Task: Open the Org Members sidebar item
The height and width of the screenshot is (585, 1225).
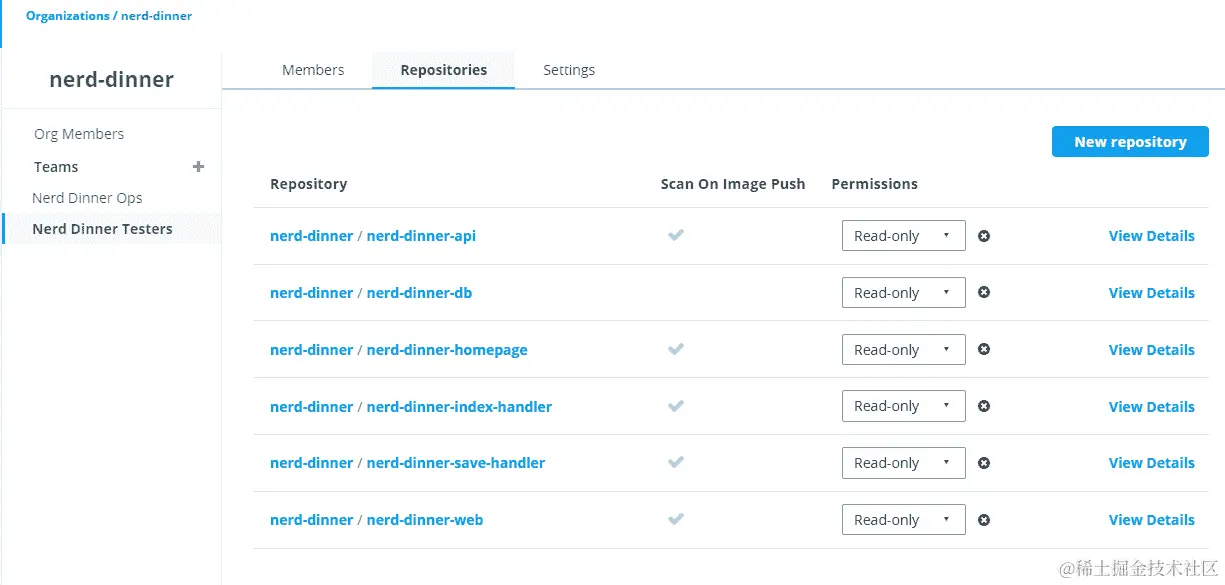Action: pos(79,134)
